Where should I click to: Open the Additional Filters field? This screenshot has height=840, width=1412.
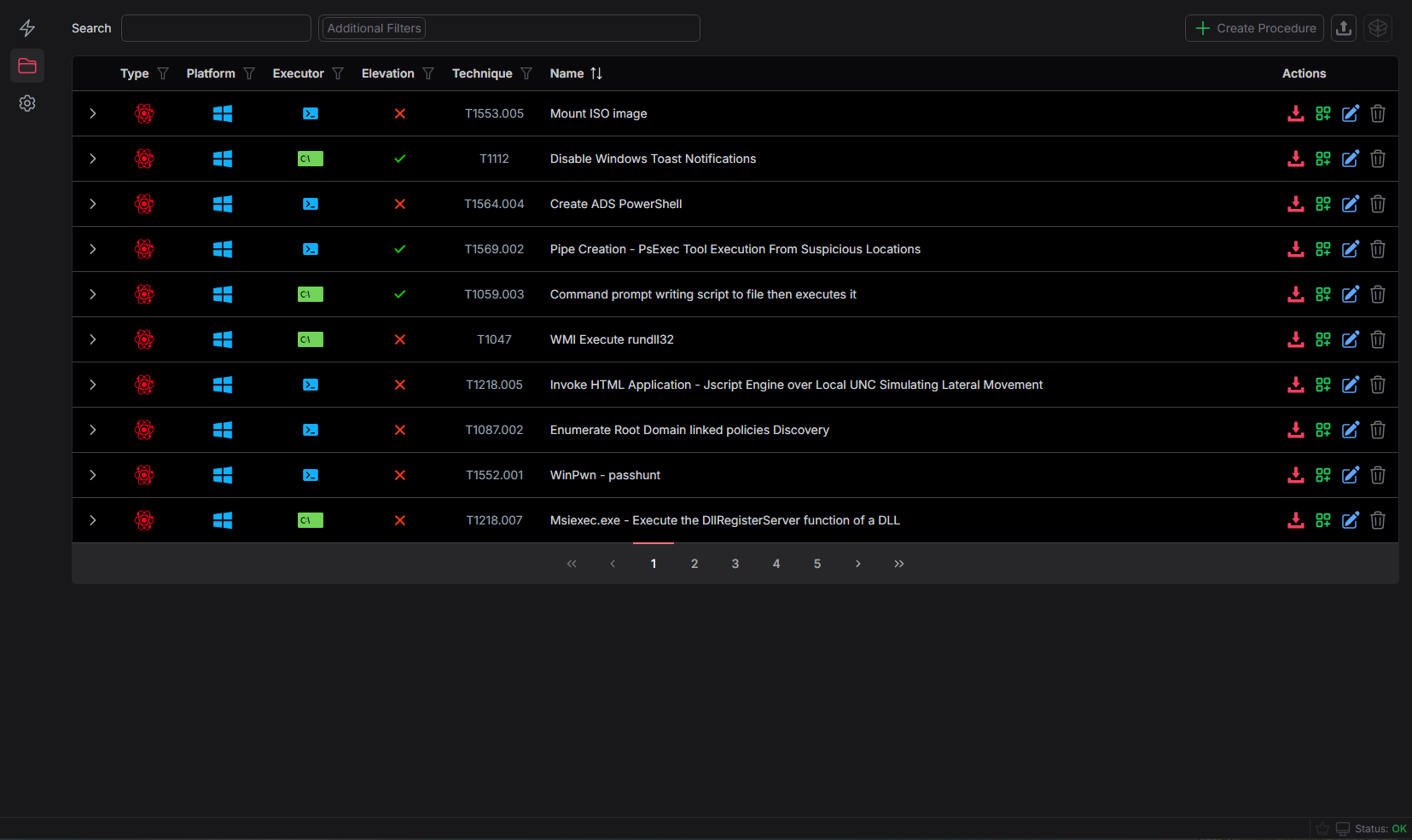(x=509, y=27)
